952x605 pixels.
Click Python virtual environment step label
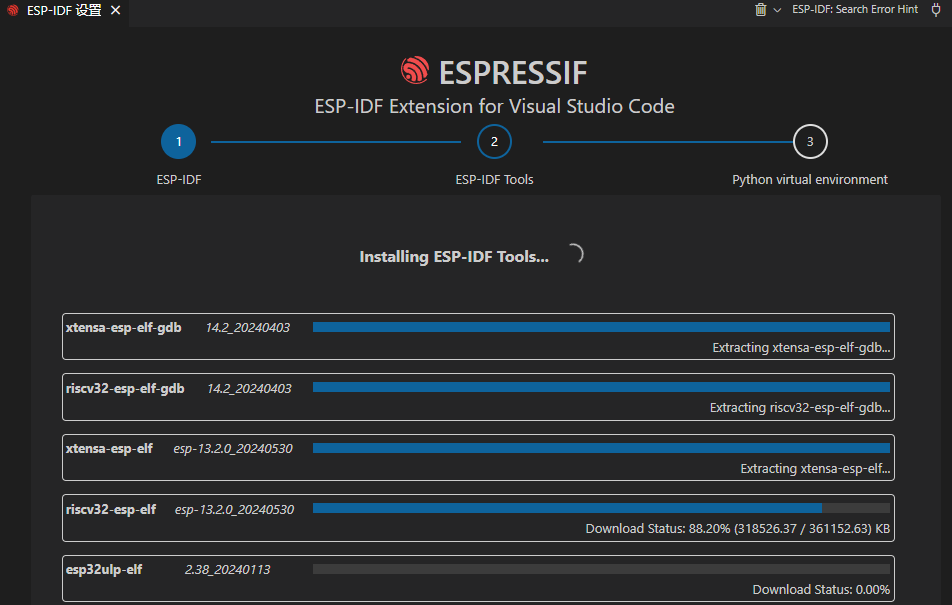coord(810,180)
